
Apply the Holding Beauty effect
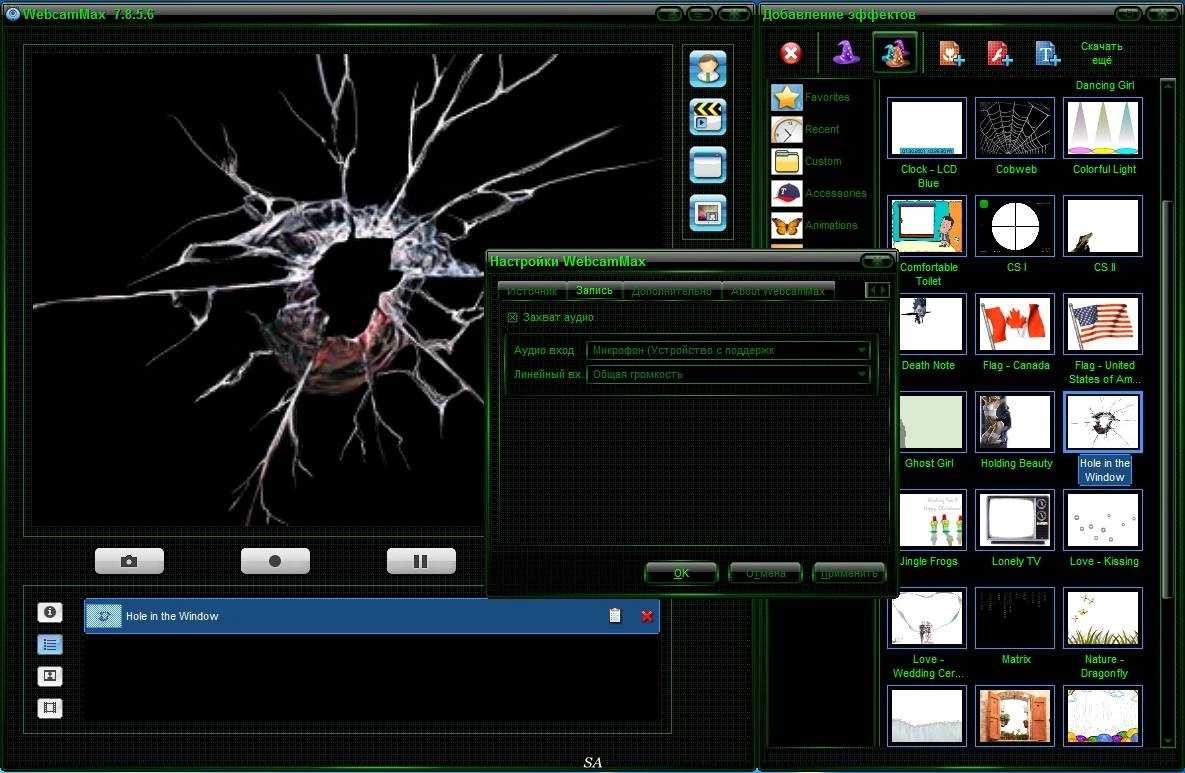(1015, 422)
